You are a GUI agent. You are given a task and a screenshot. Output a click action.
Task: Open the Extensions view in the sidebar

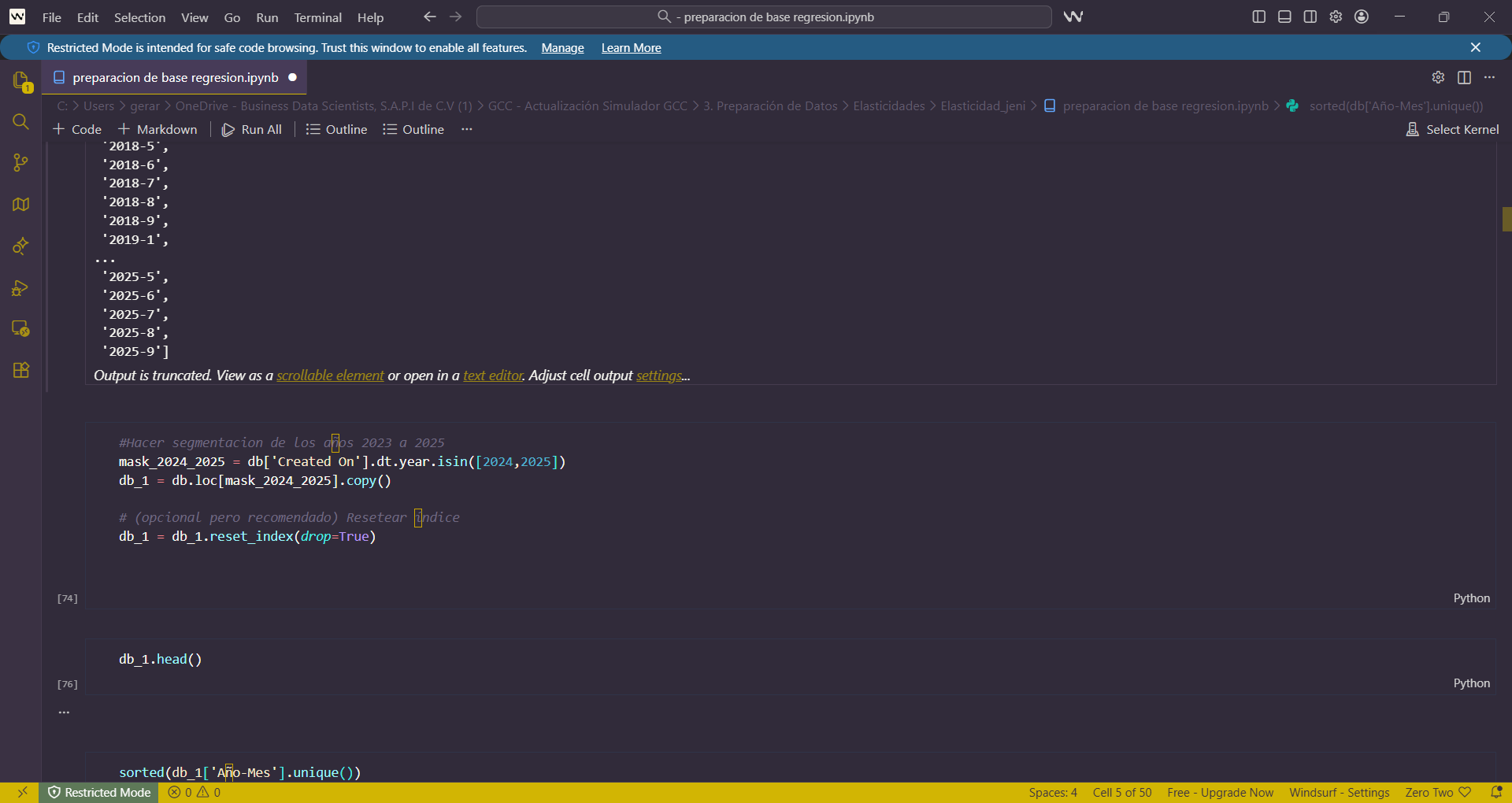pos(20,370)
